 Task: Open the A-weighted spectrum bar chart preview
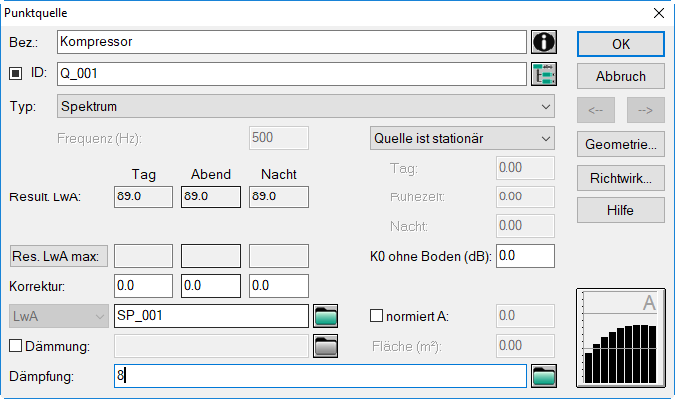coord(620,338)
